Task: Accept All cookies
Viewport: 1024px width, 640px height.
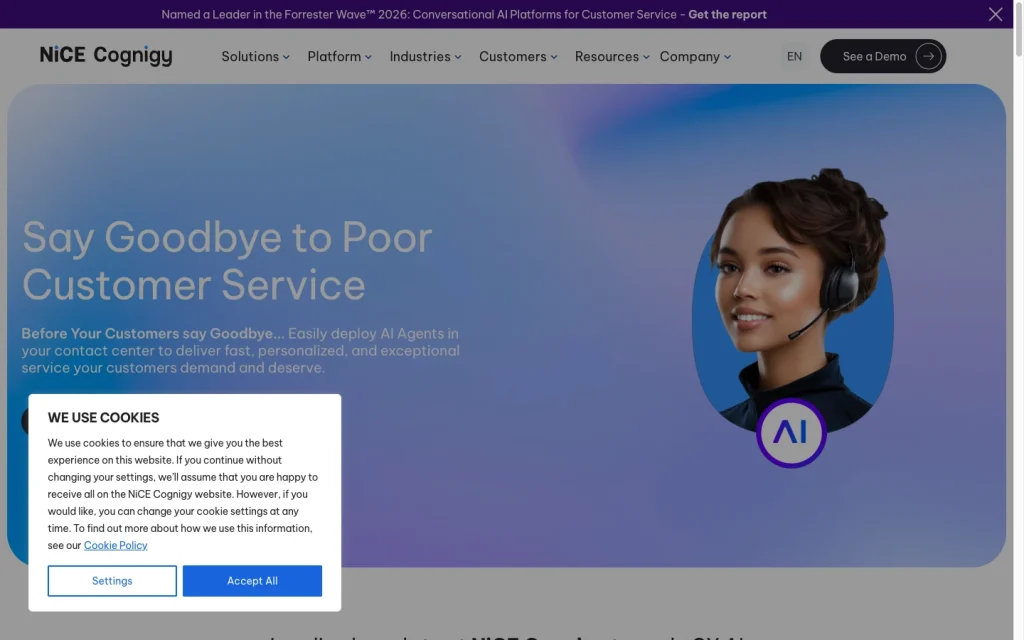Action: click(x=252, y=581)
